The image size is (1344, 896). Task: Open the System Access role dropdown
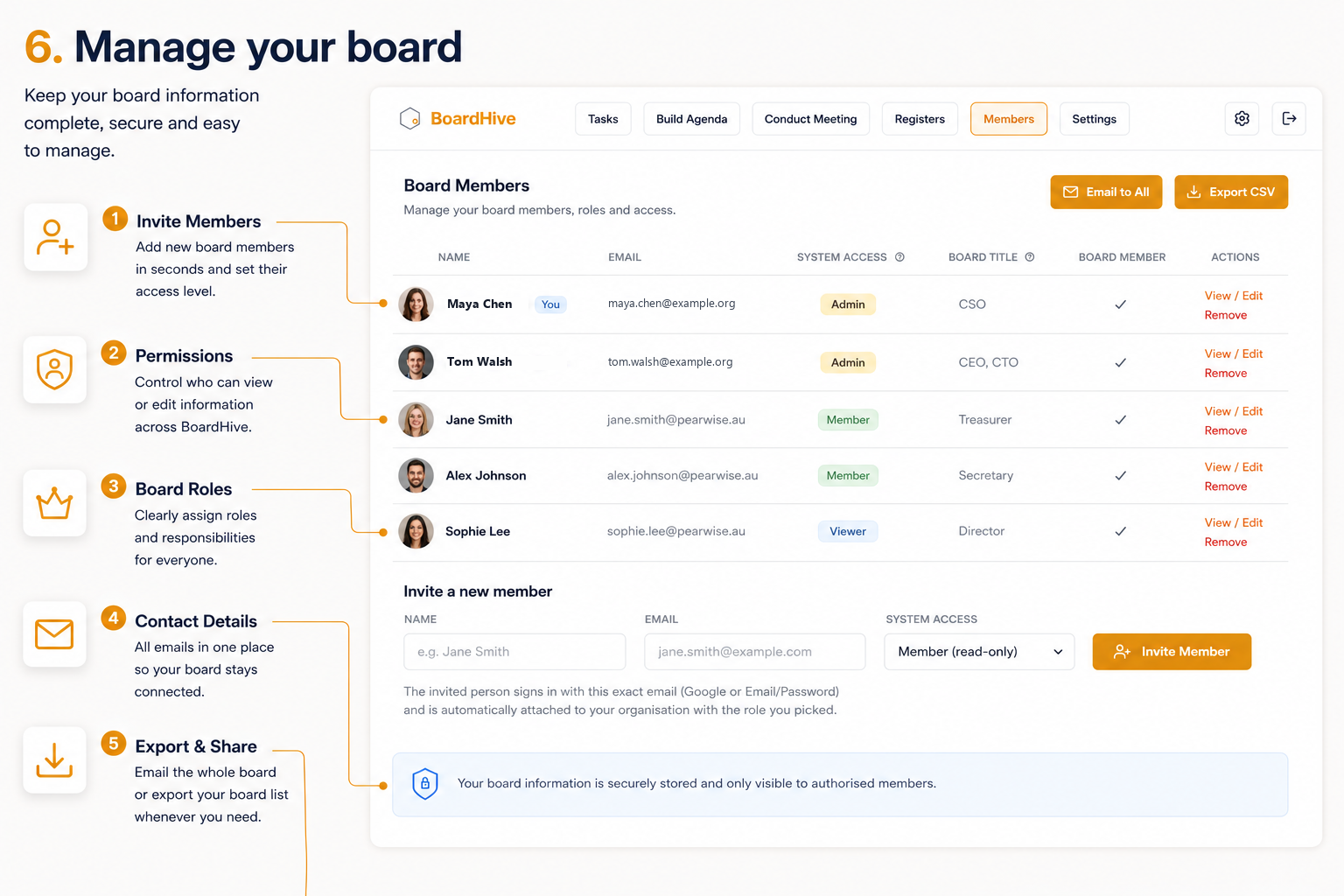[979, 652]
